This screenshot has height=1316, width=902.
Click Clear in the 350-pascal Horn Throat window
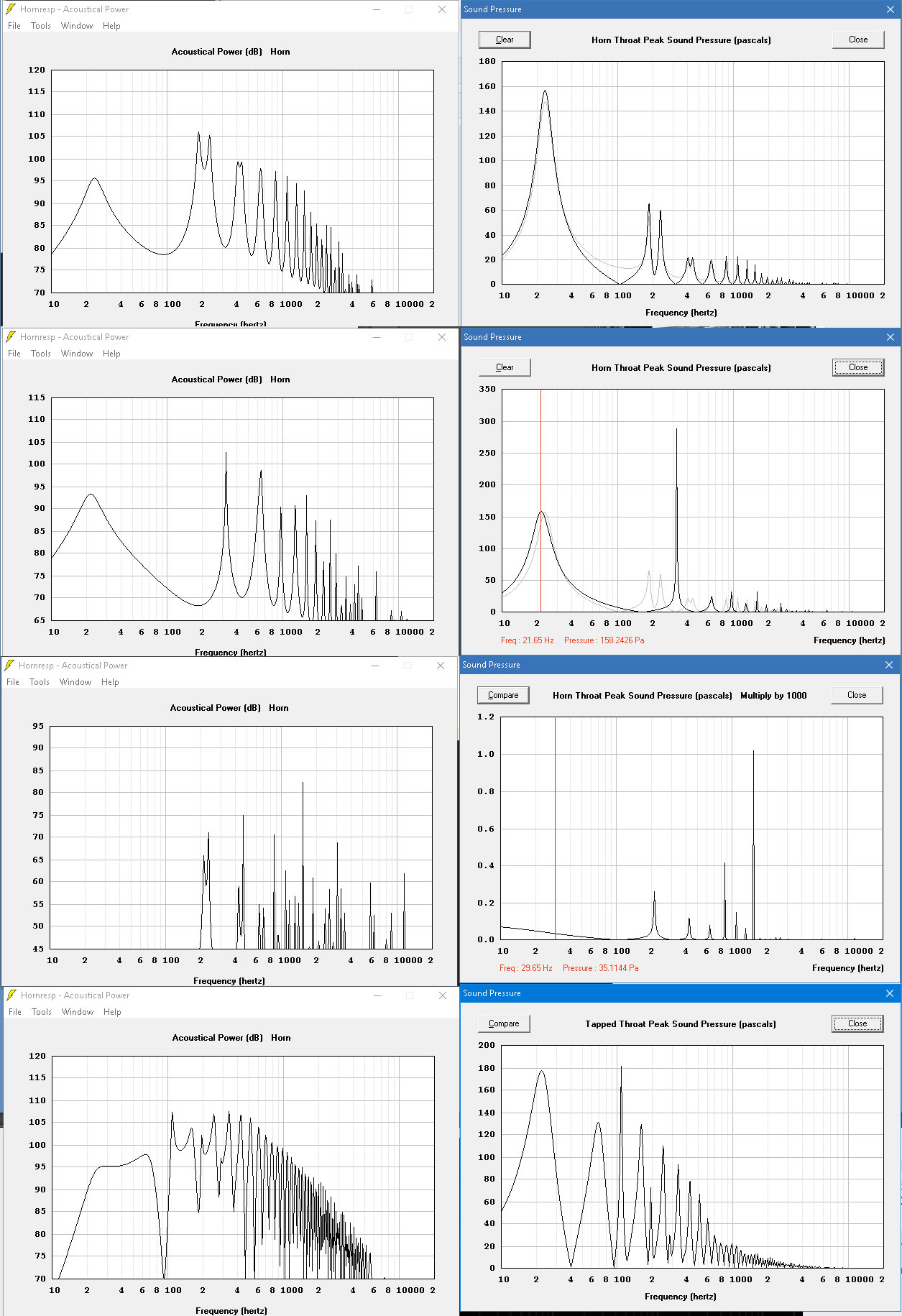(x=505, y=367)
